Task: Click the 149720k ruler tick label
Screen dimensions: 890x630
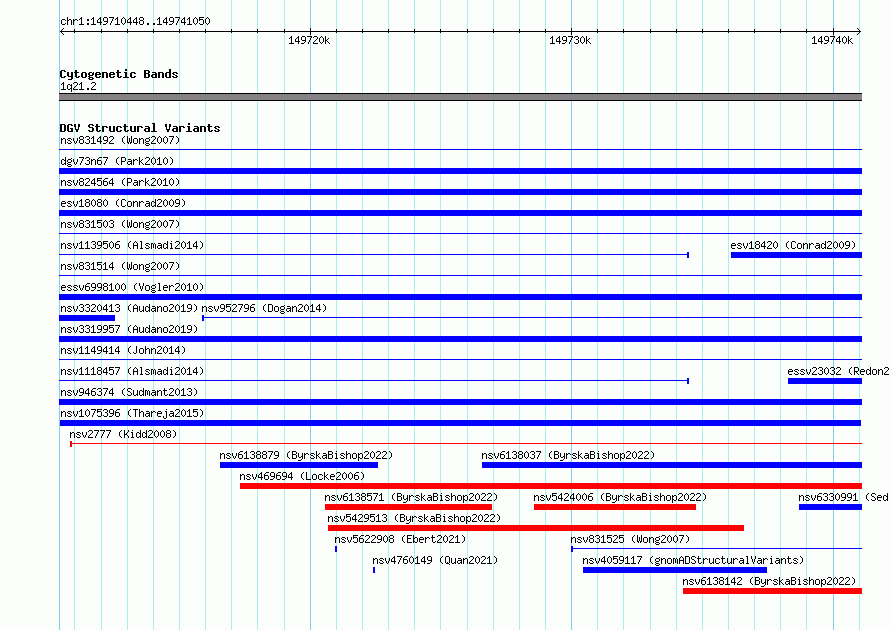Action: (x=309, y=40)
